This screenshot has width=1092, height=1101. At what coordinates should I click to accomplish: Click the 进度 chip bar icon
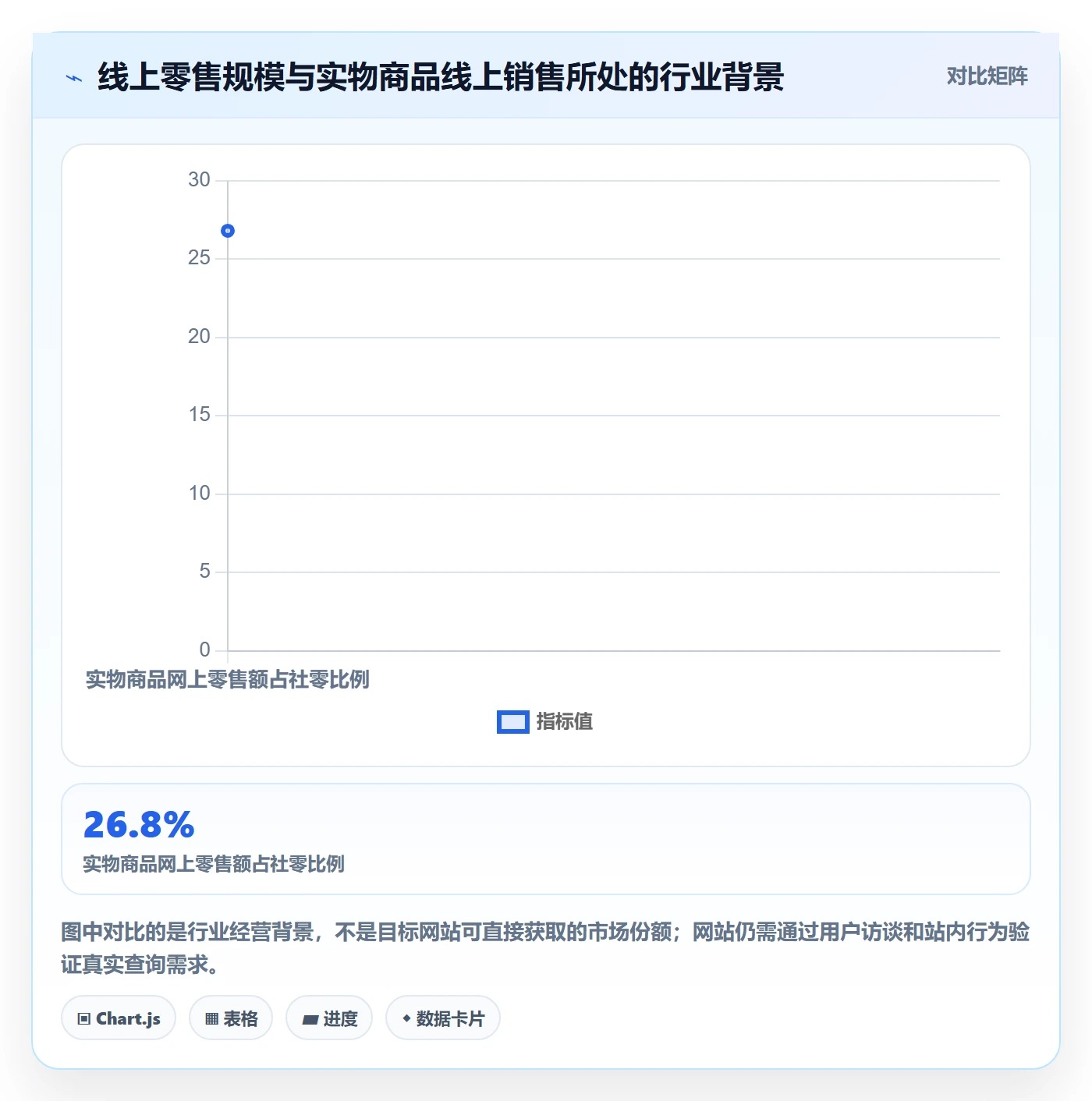click(x=310, y=1019)
